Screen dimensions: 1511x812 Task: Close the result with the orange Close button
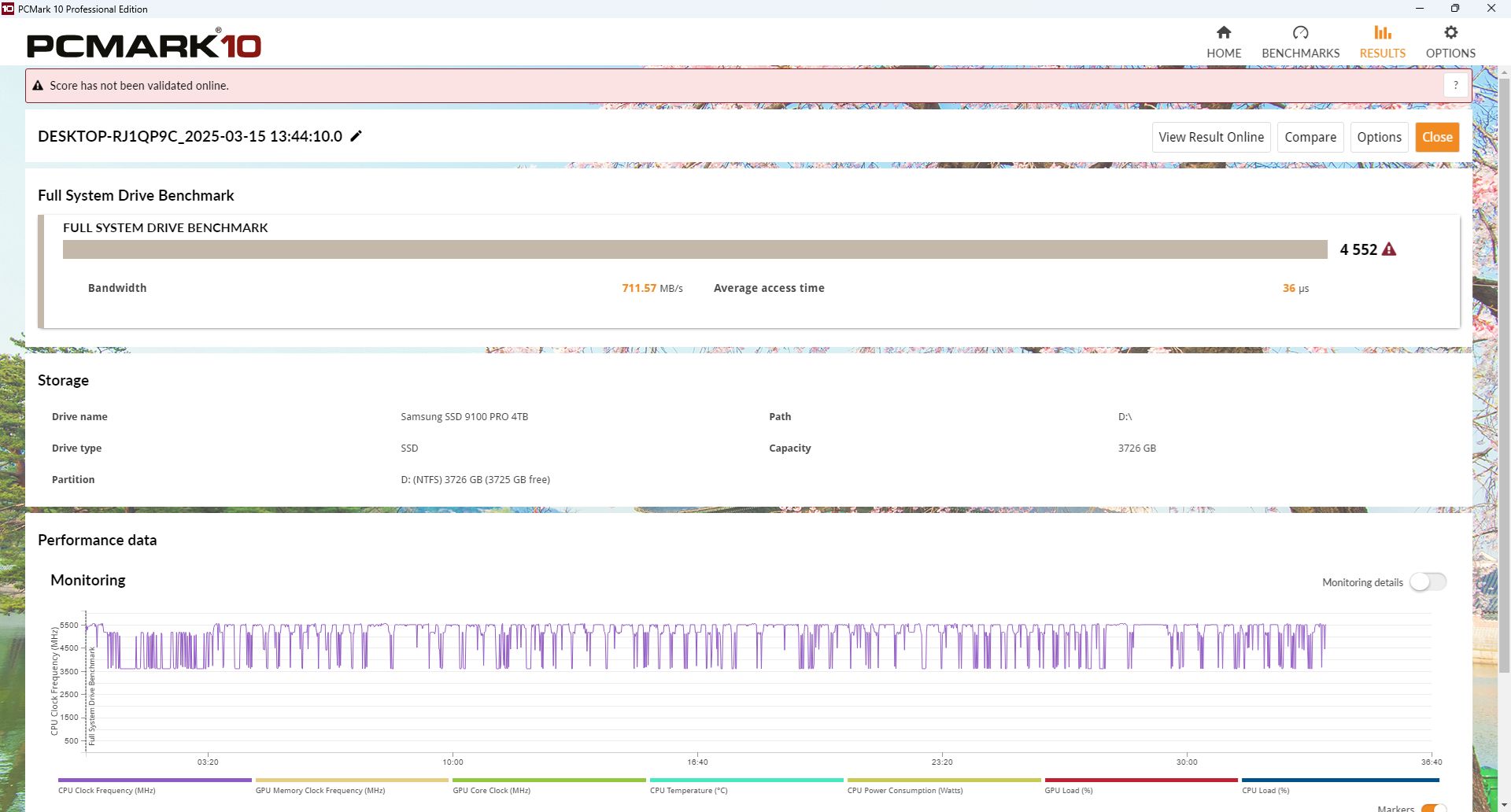coord(1437,137)
